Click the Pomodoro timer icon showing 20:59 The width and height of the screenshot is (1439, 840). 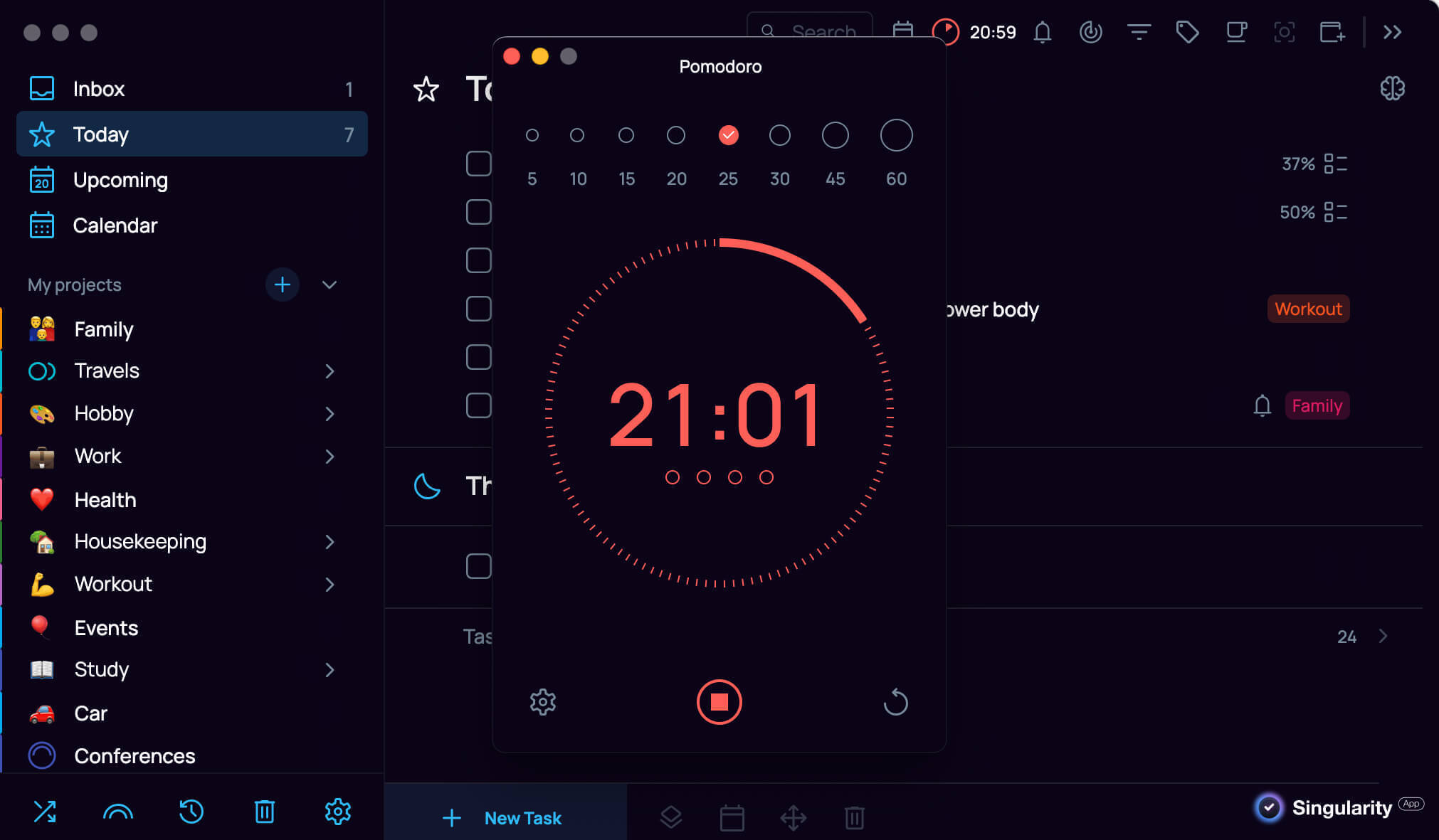[x=946, y=32]
